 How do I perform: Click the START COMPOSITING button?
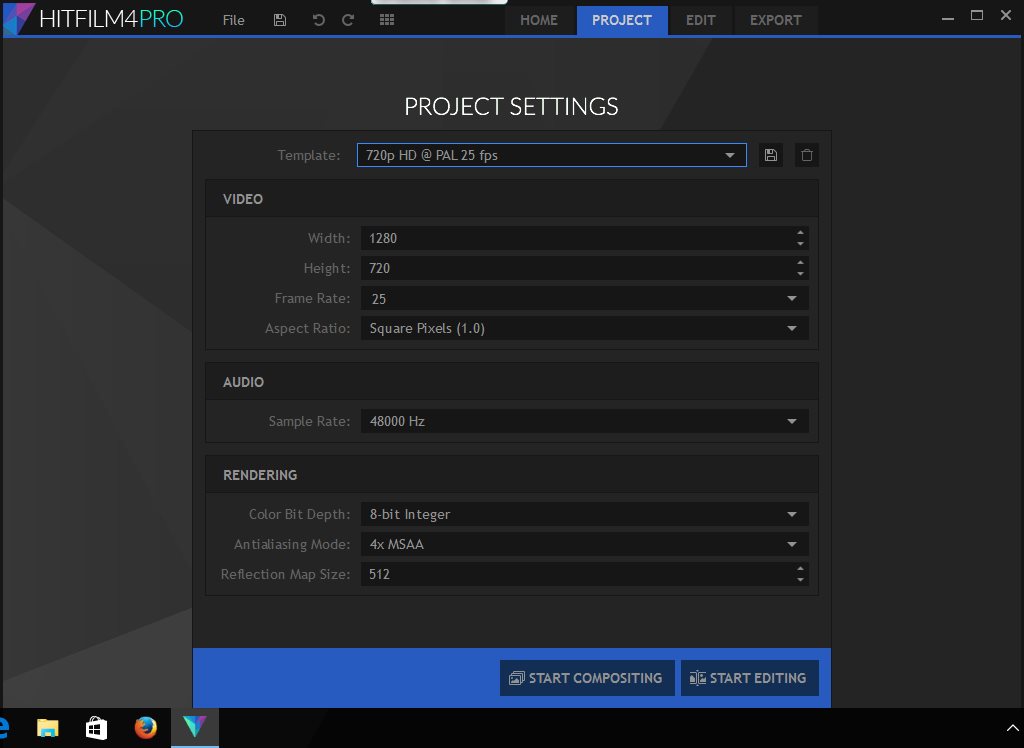pyautogui.click(x=587, y=678)
